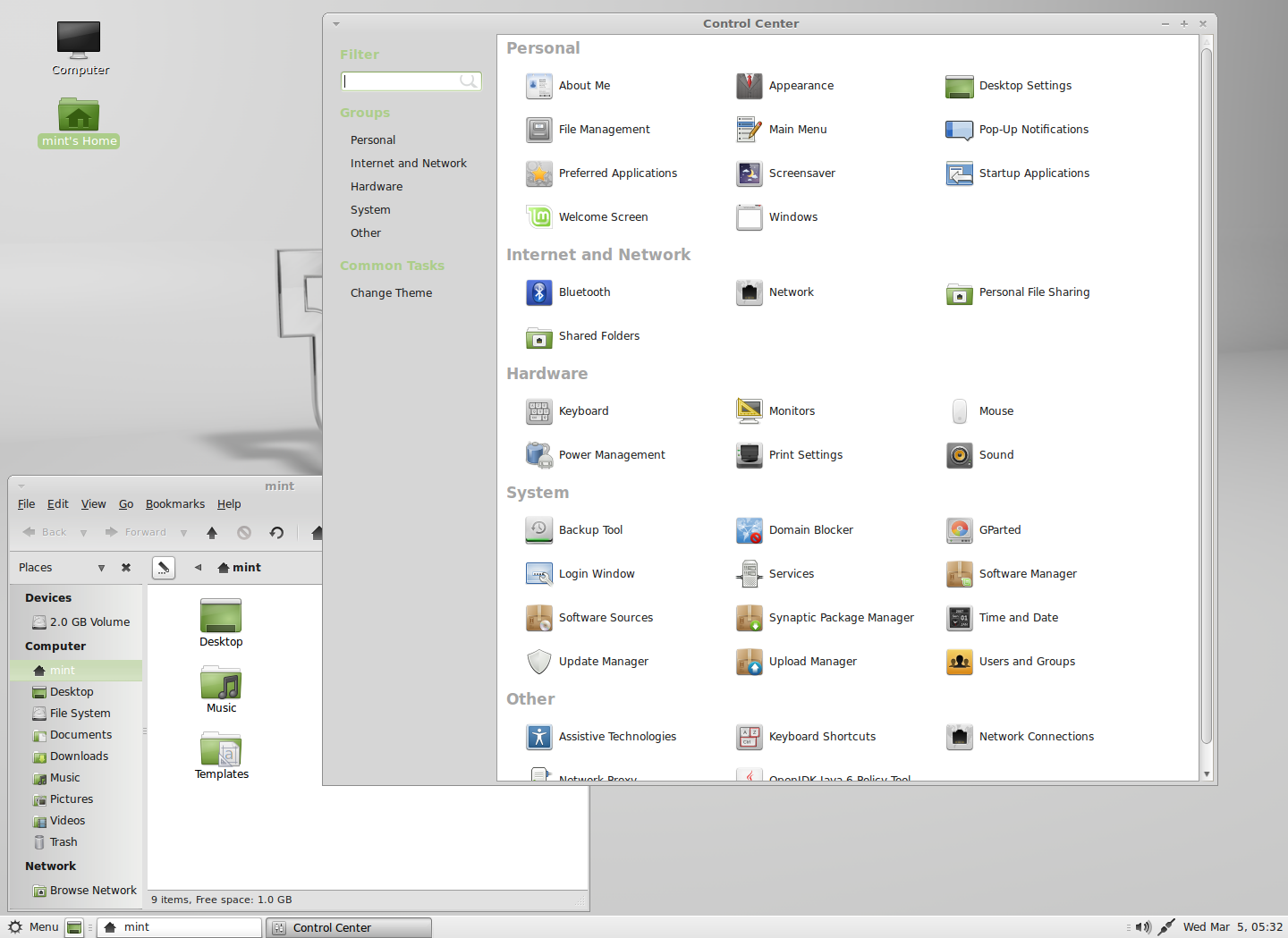
Task: Open Monitors settings
Action: pos(776,411)
